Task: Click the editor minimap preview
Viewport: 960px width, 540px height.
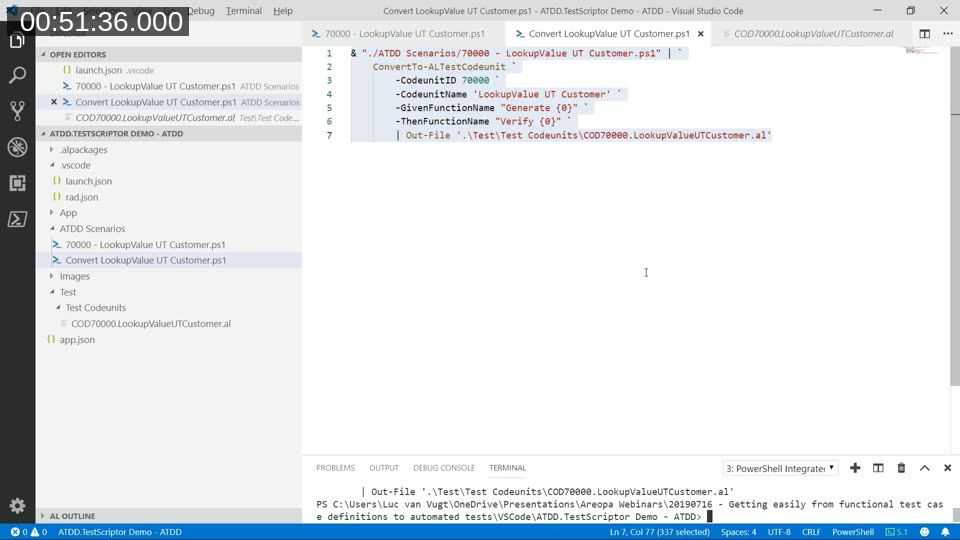Action: coord(921,50)
